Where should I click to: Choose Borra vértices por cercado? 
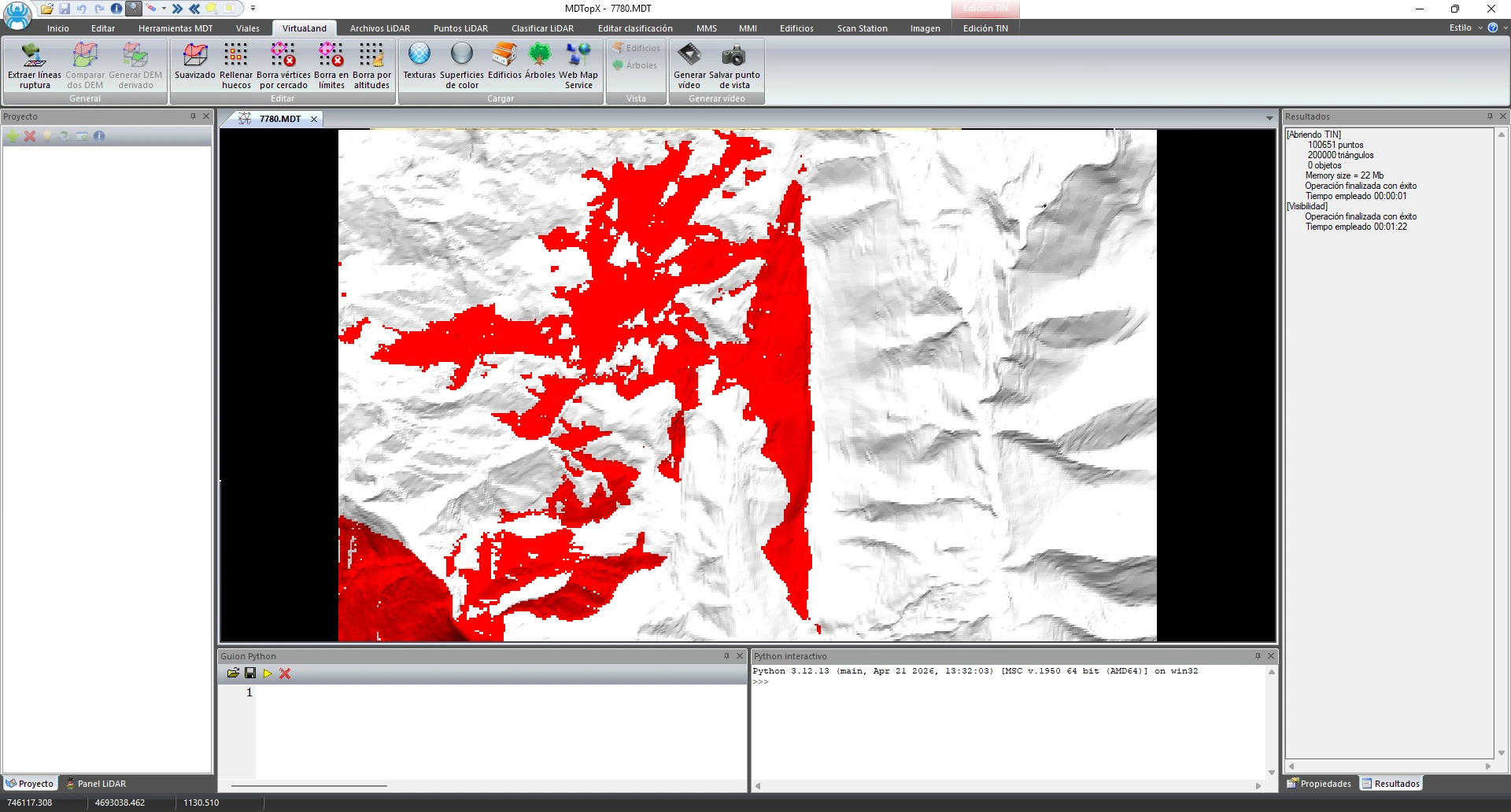pyautogui.click(x=283, y=66)
